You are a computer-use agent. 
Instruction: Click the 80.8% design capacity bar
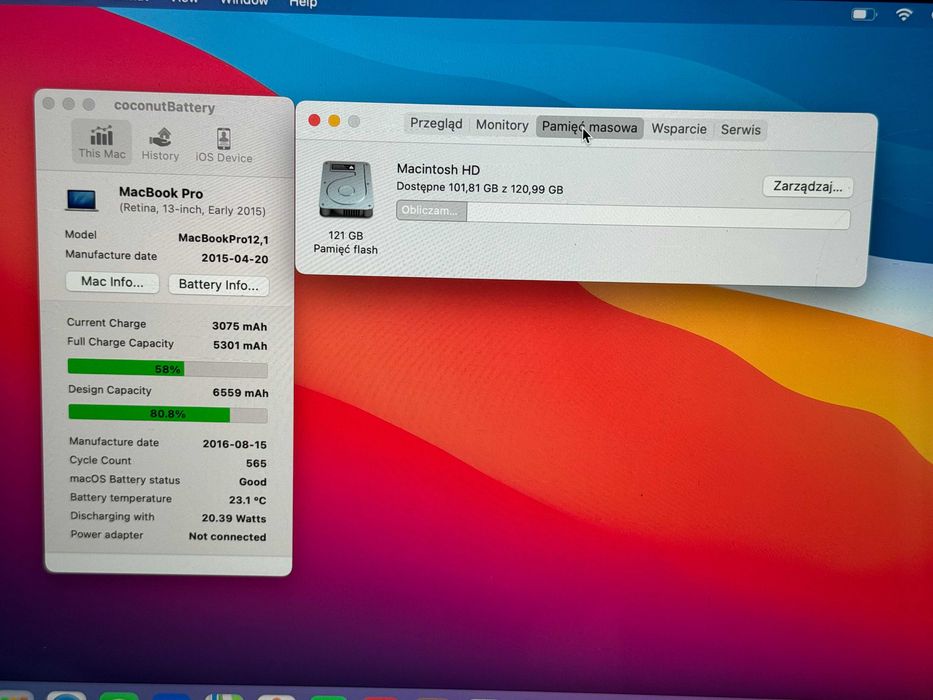point(168,414)
